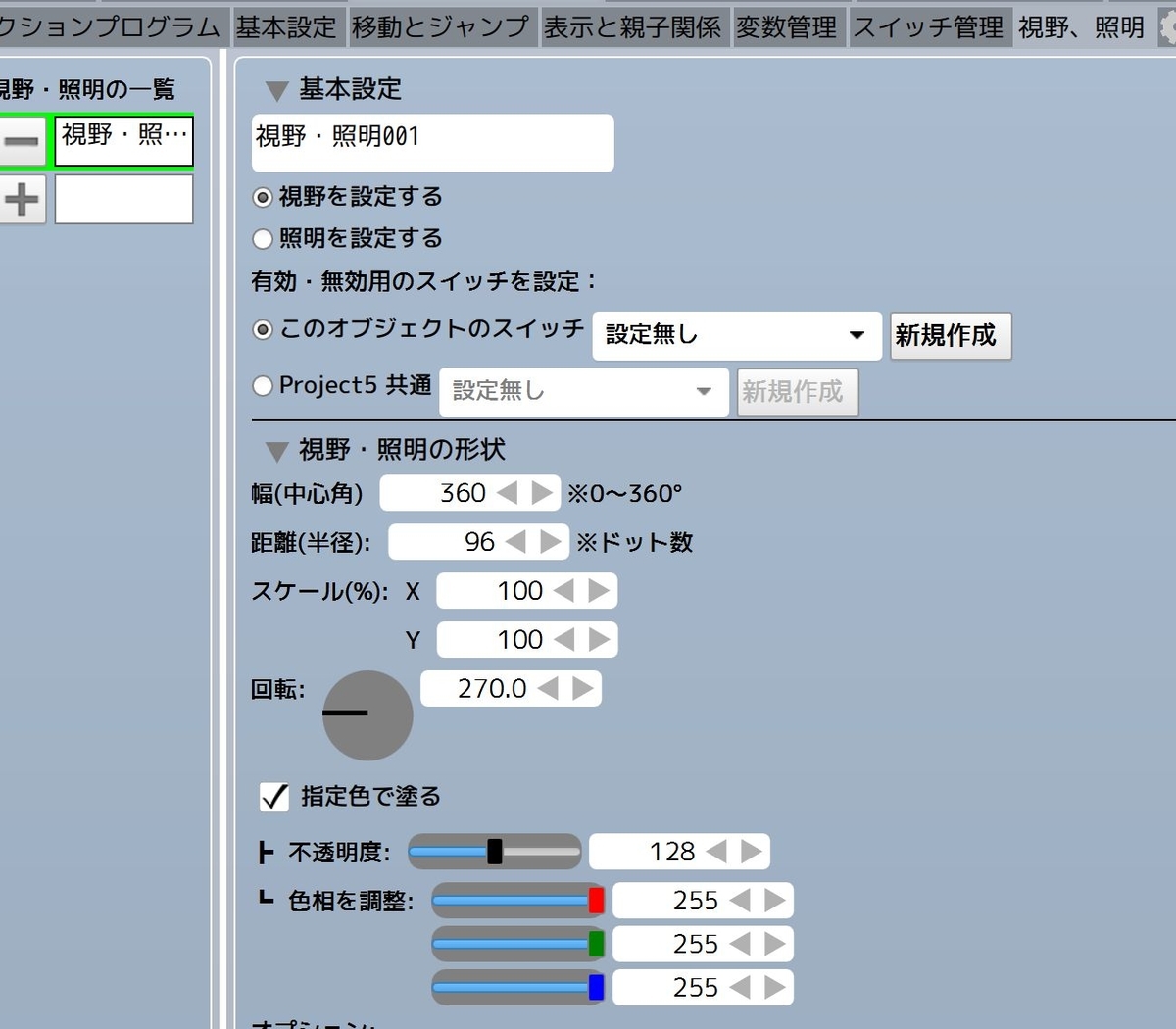This screenshot has width=1176, height=1029.
Task: Choose Project5 共通 radio option
Action: pos(263,386)
